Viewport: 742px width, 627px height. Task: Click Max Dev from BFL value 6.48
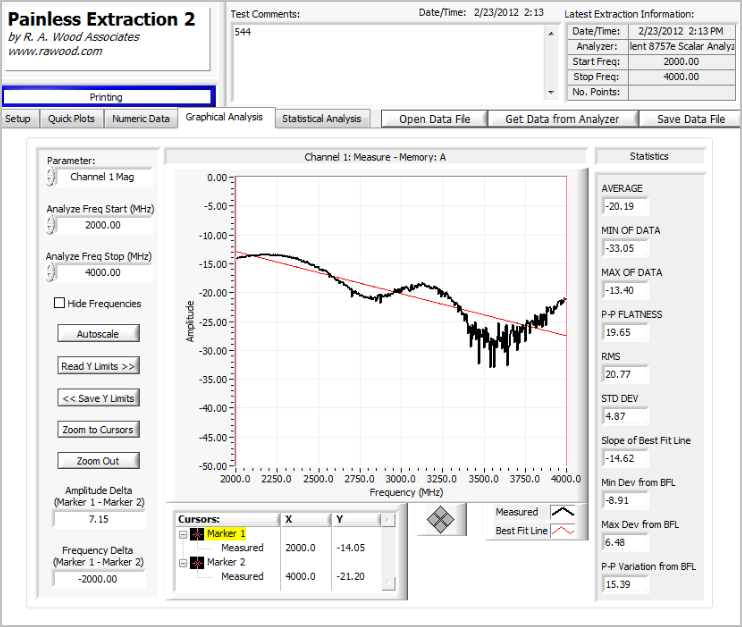pos(625,542)
